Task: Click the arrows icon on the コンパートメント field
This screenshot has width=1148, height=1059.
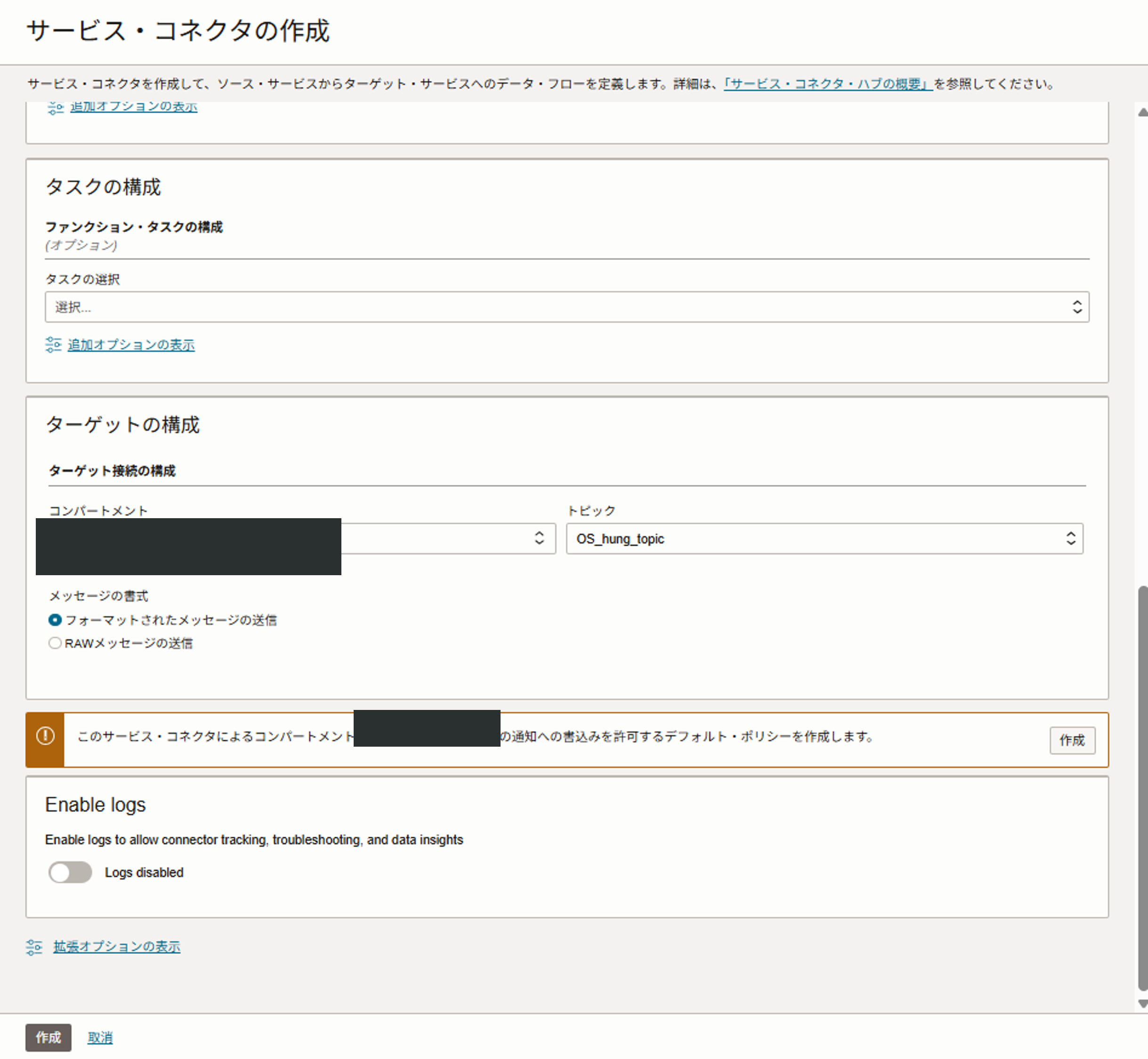Action: tap(539, 538)
